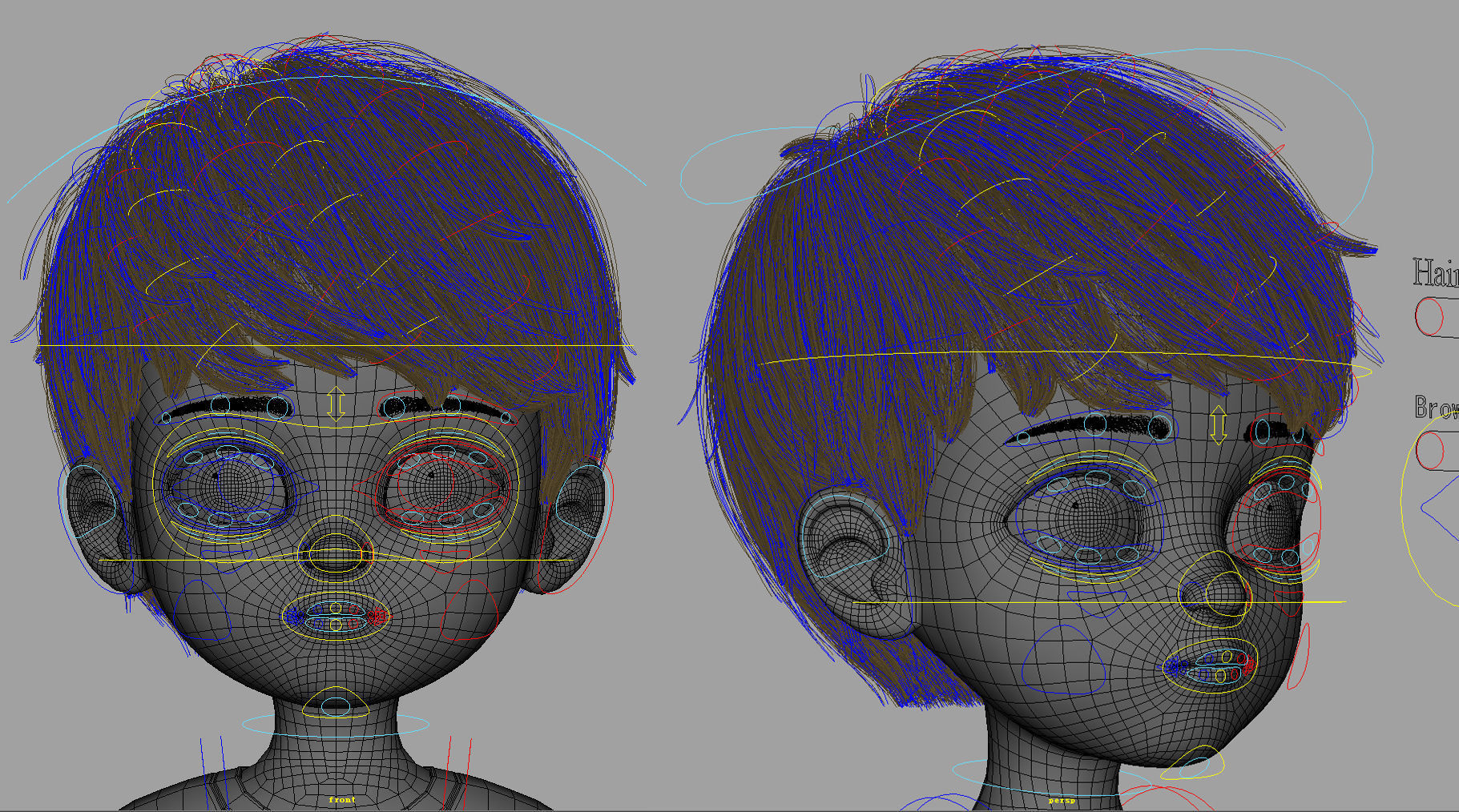Select the cyan neck ring control in front view
Image resolution: width=1459 pixels, height=812 pixels.
coord(336,726)
